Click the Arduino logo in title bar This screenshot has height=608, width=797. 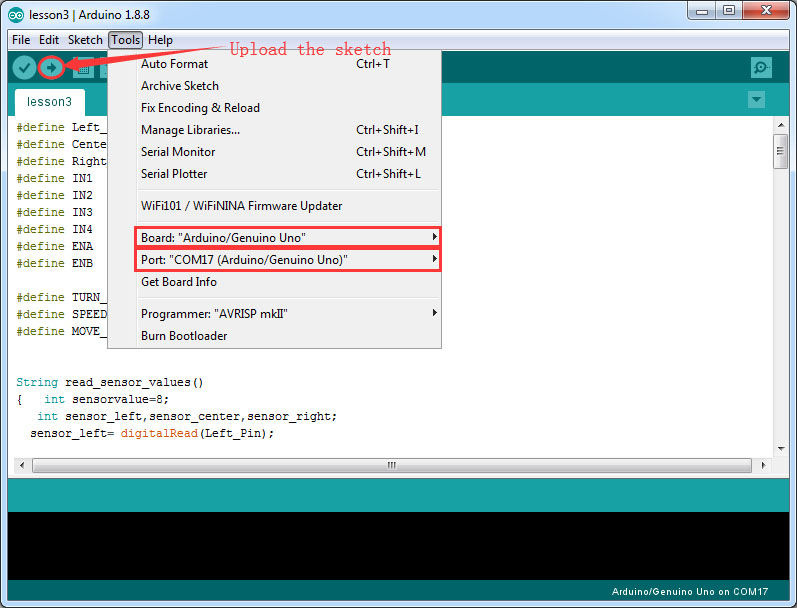16,15
